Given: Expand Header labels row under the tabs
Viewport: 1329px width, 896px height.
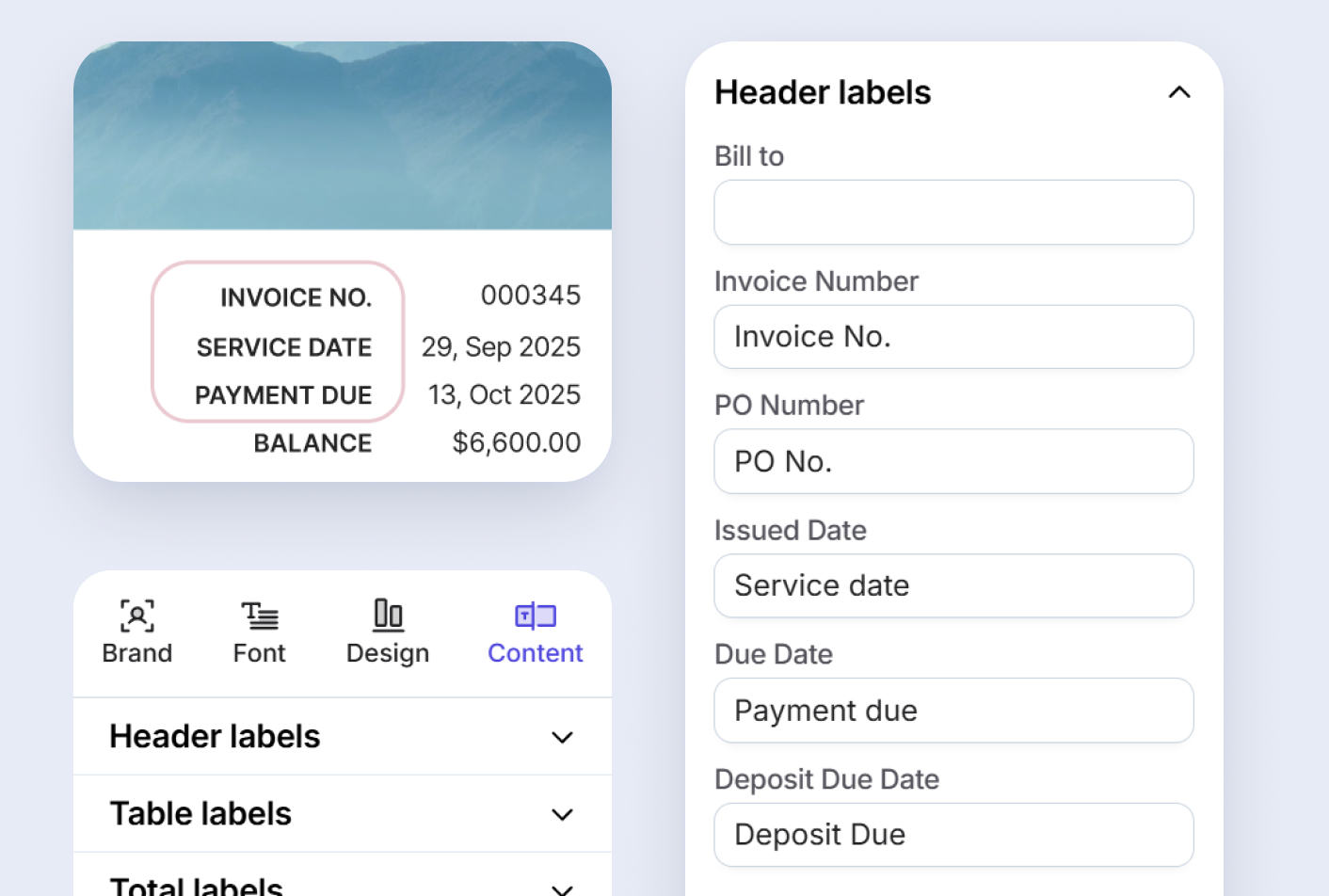Looking at the screenshot, I should point(562,737).
